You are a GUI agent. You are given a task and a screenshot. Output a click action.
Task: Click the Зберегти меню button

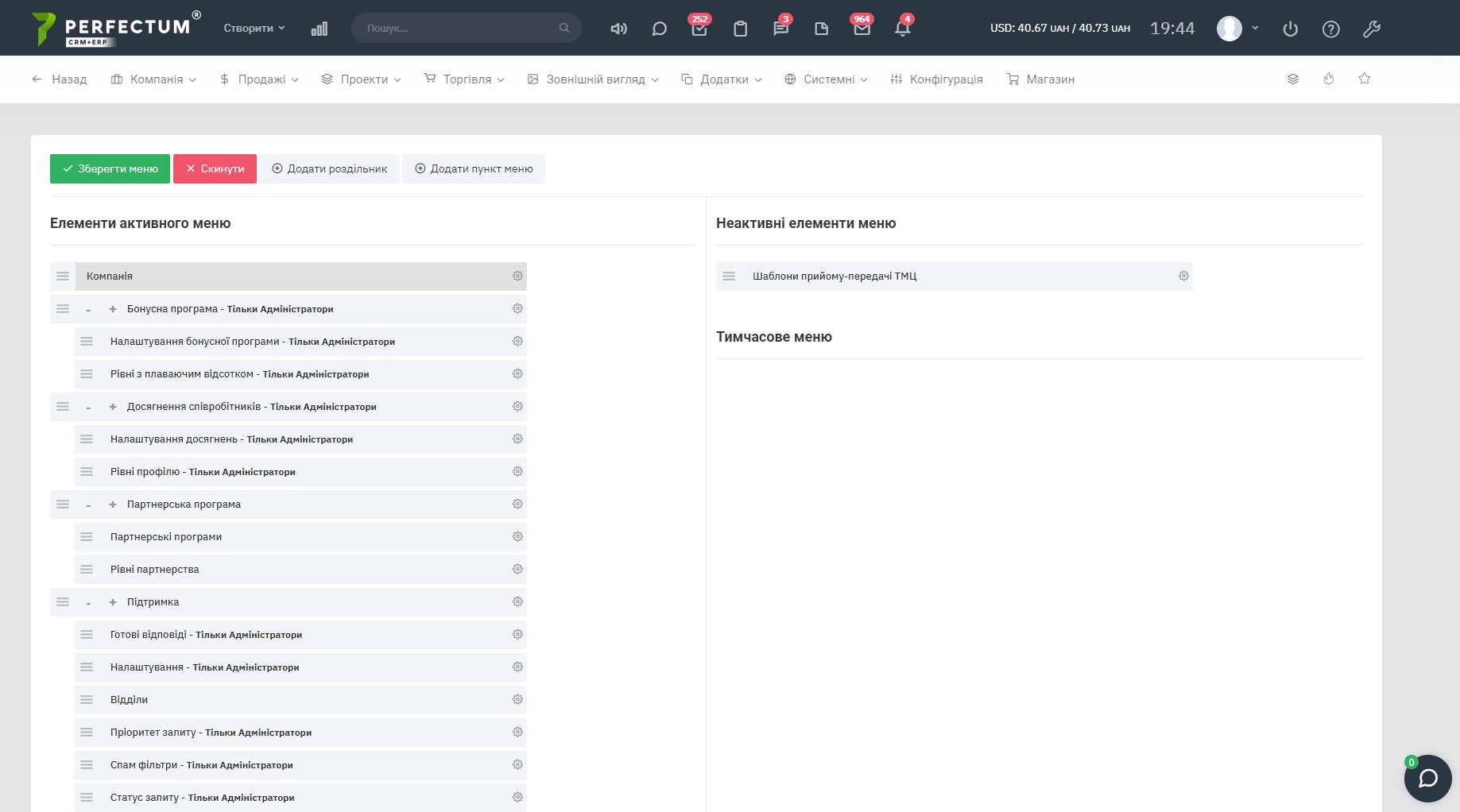point(110,168)
